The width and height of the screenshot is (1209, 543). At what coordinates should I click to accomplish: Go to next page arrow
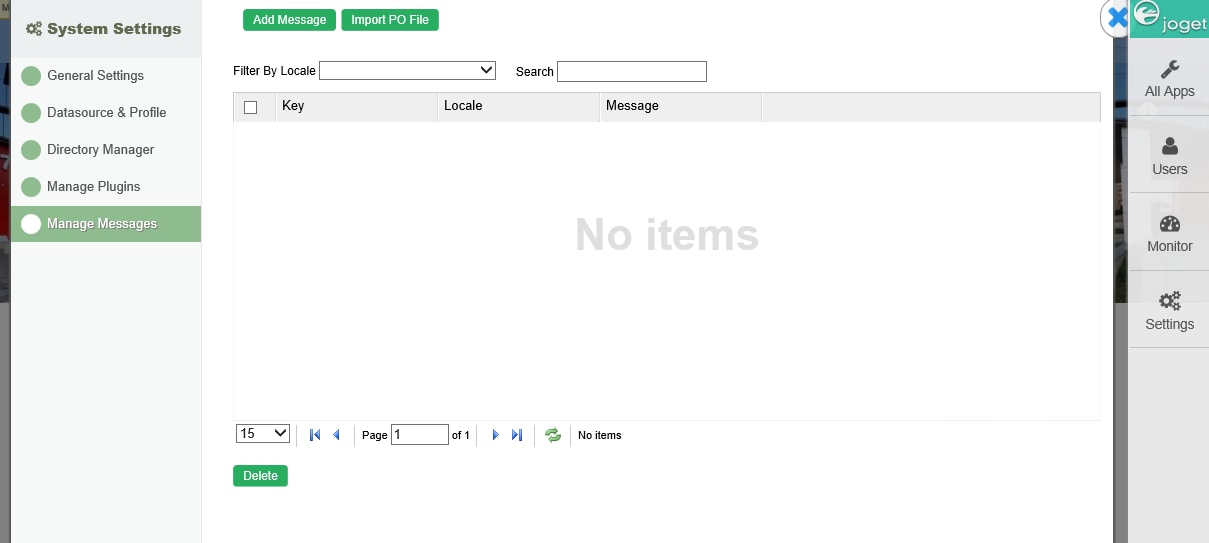pyautogui.click(x=495, y=435)
